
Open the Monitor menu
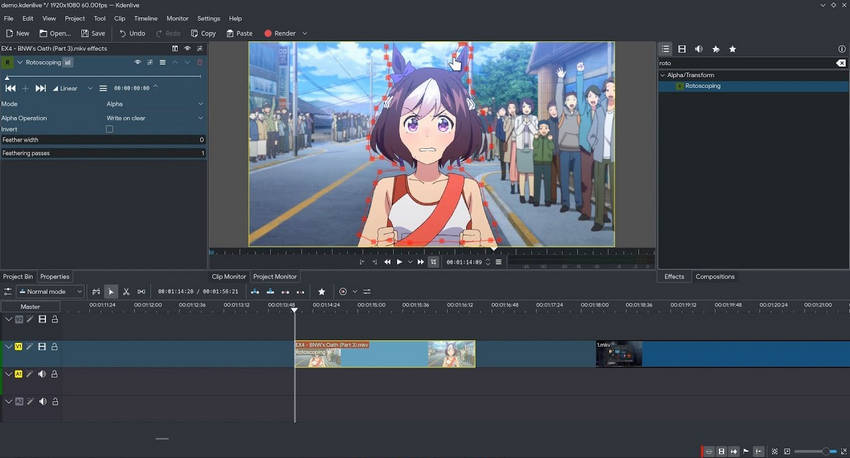pos(177,18)
